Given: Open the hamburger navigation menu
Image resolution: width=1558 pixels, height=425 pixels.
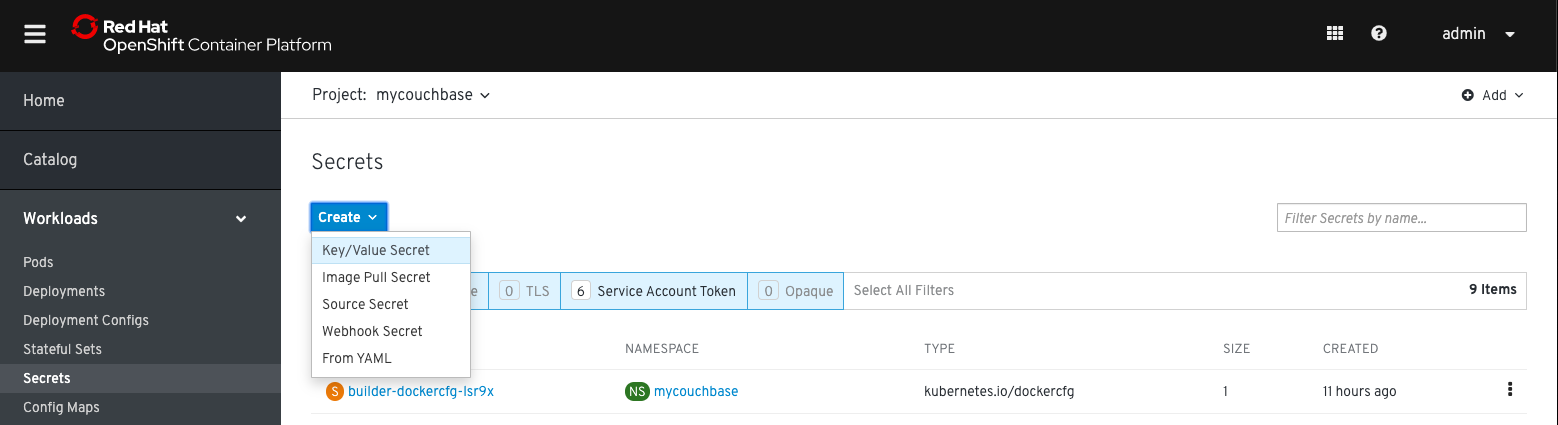Looking at the screenshot, I should click(x=35, y=34).
